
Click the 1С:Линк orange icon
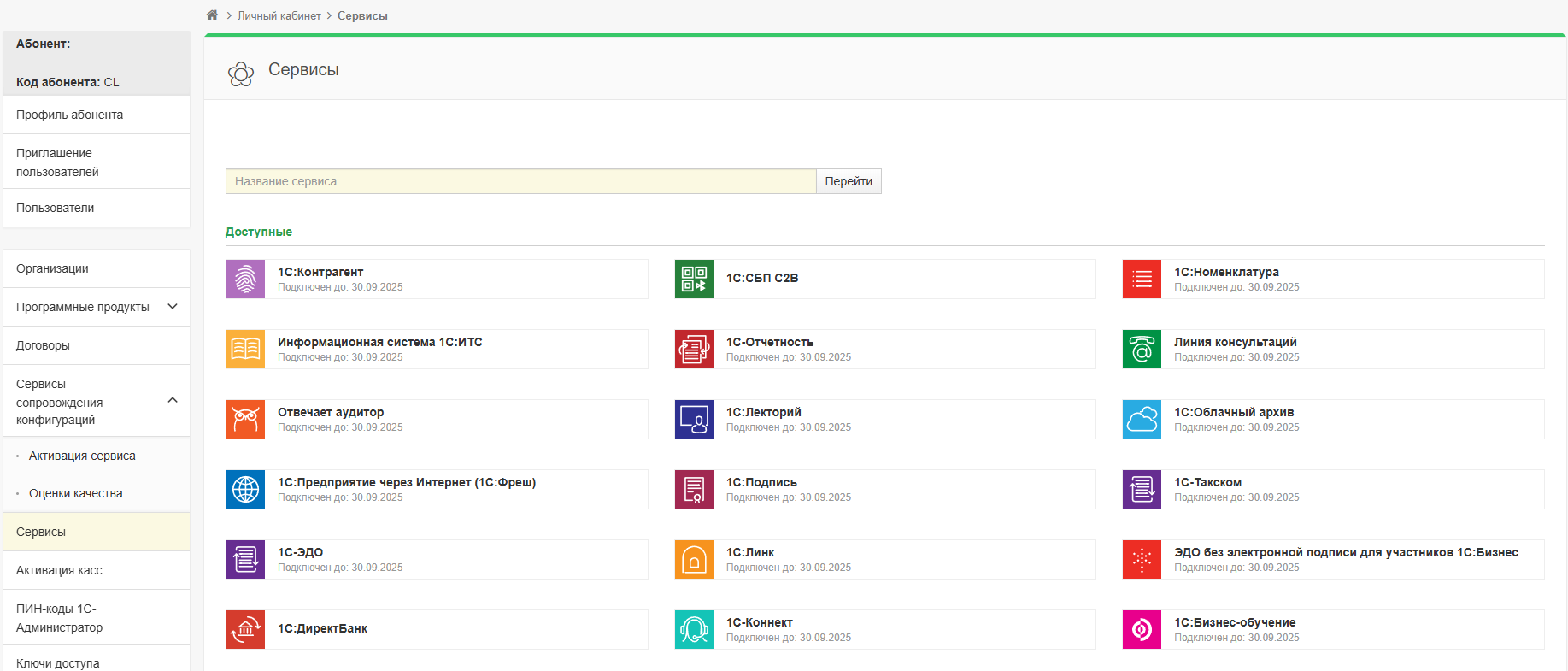pyautogui.click(x=694, y=559)
